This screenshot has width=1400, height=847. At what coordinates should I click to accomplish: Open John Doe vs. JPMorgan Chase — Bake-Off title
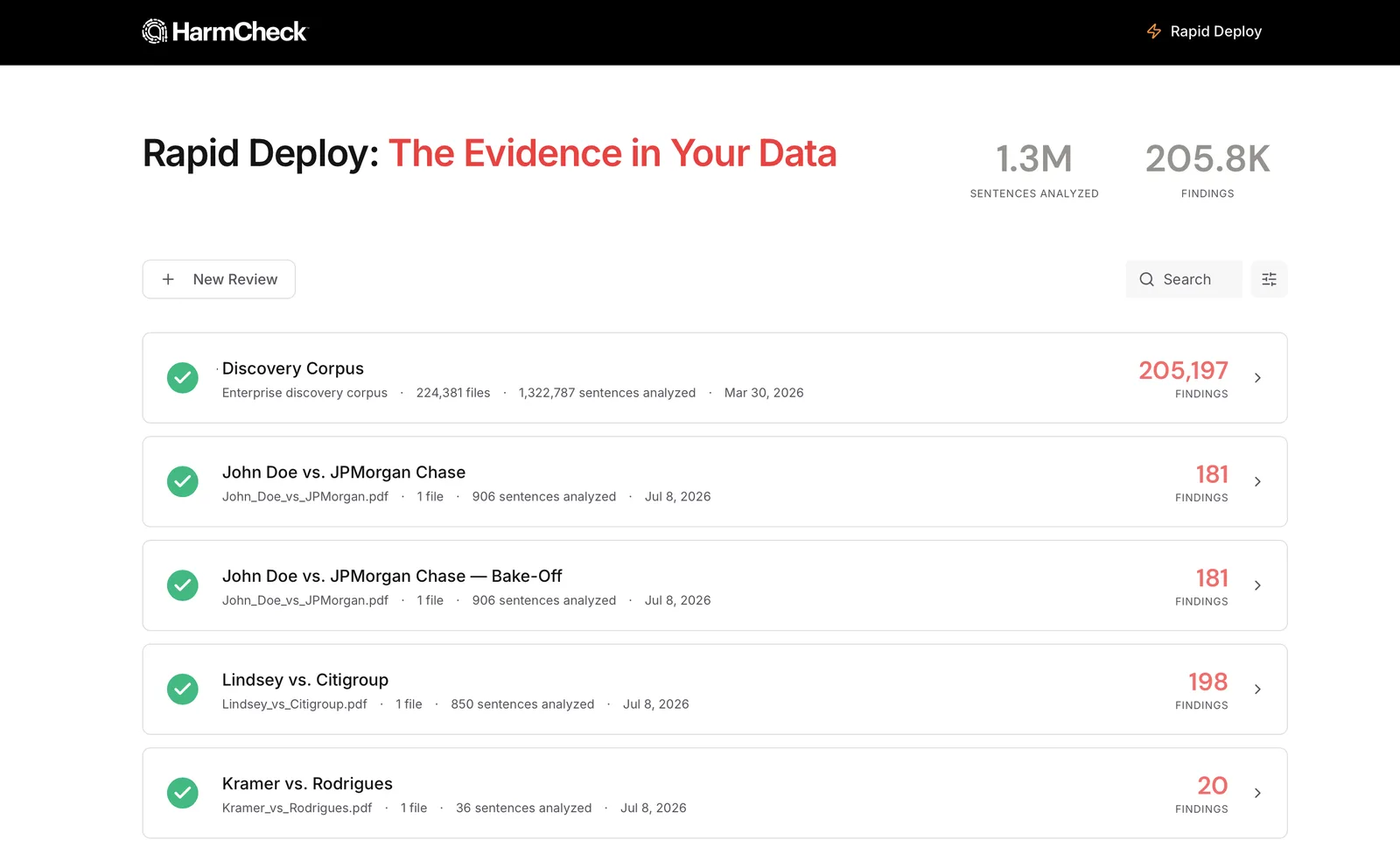coord(392,576)
